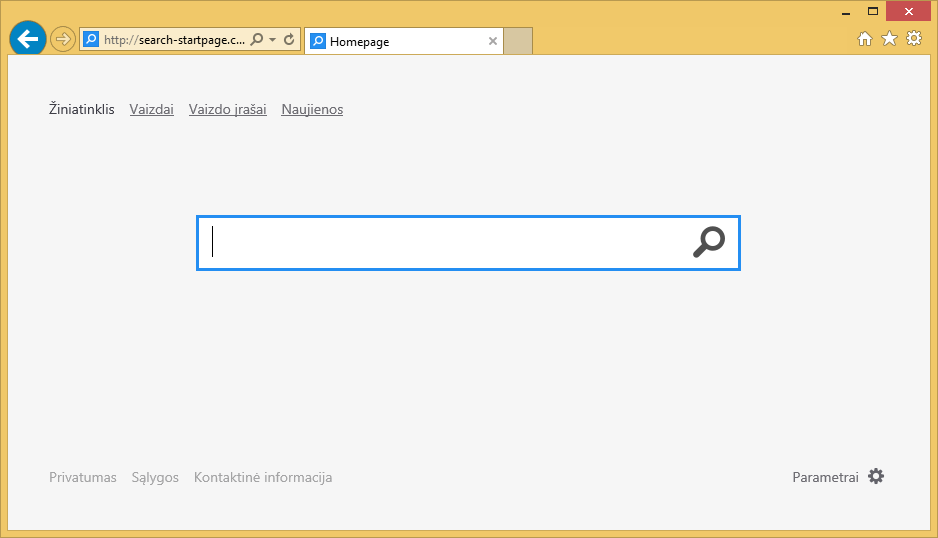Expand the address bar autocomplete dropdown arrow
The image size is (938, 538).
coord(272,40)
